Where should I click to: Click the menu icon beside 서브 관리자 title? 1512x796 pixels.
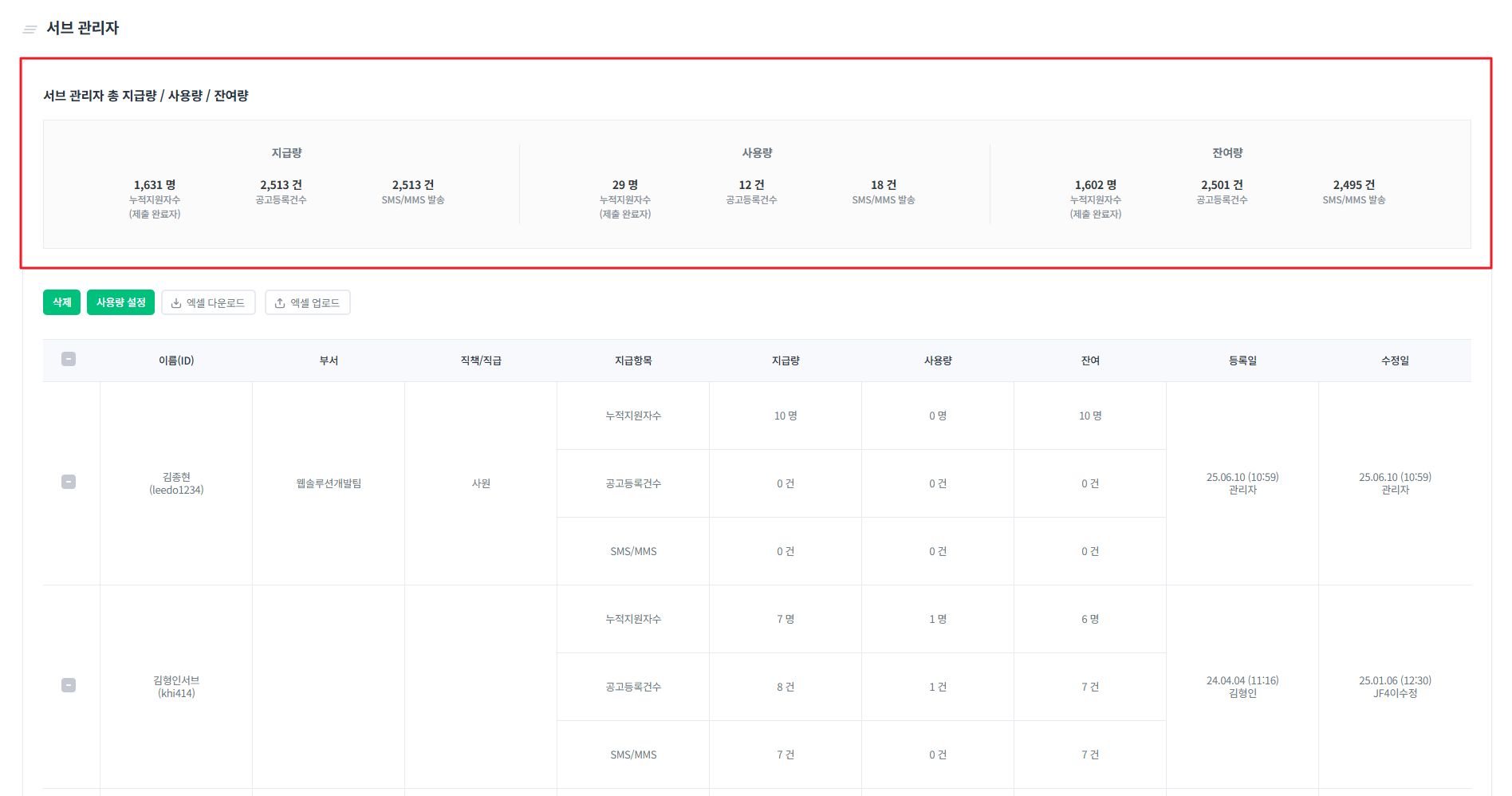coord(30,30)
